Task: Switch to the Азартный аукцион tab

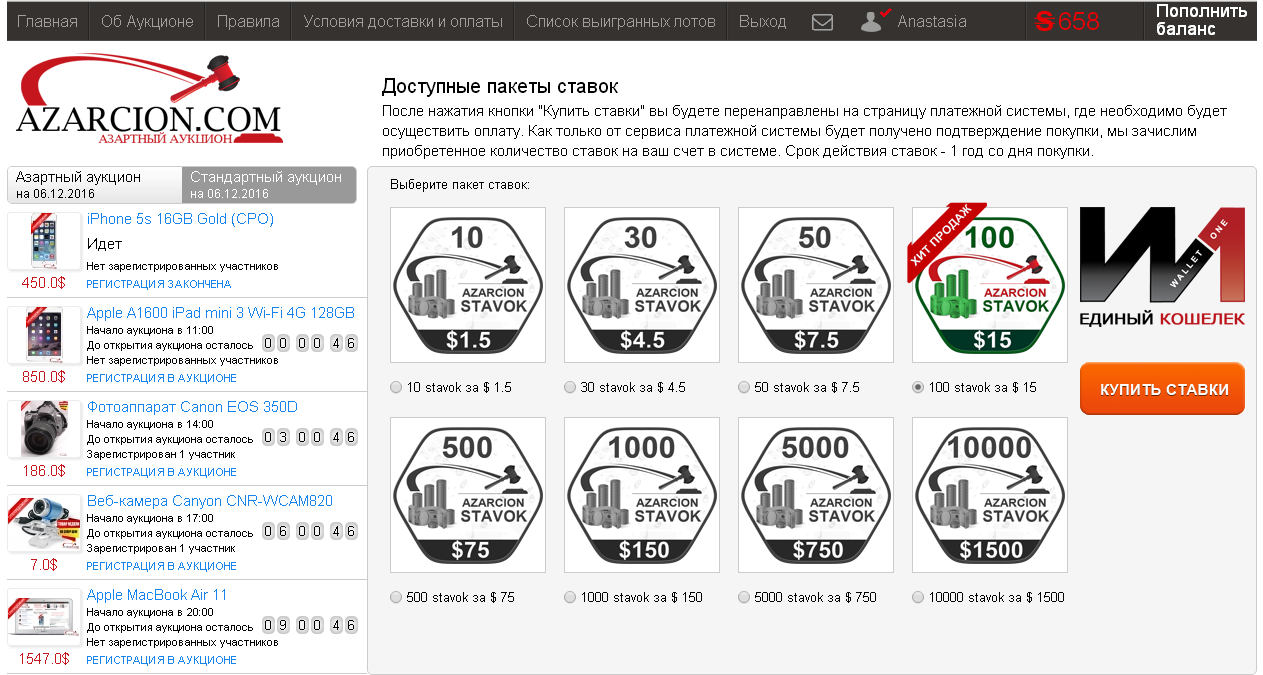Action: coord(95,184)
